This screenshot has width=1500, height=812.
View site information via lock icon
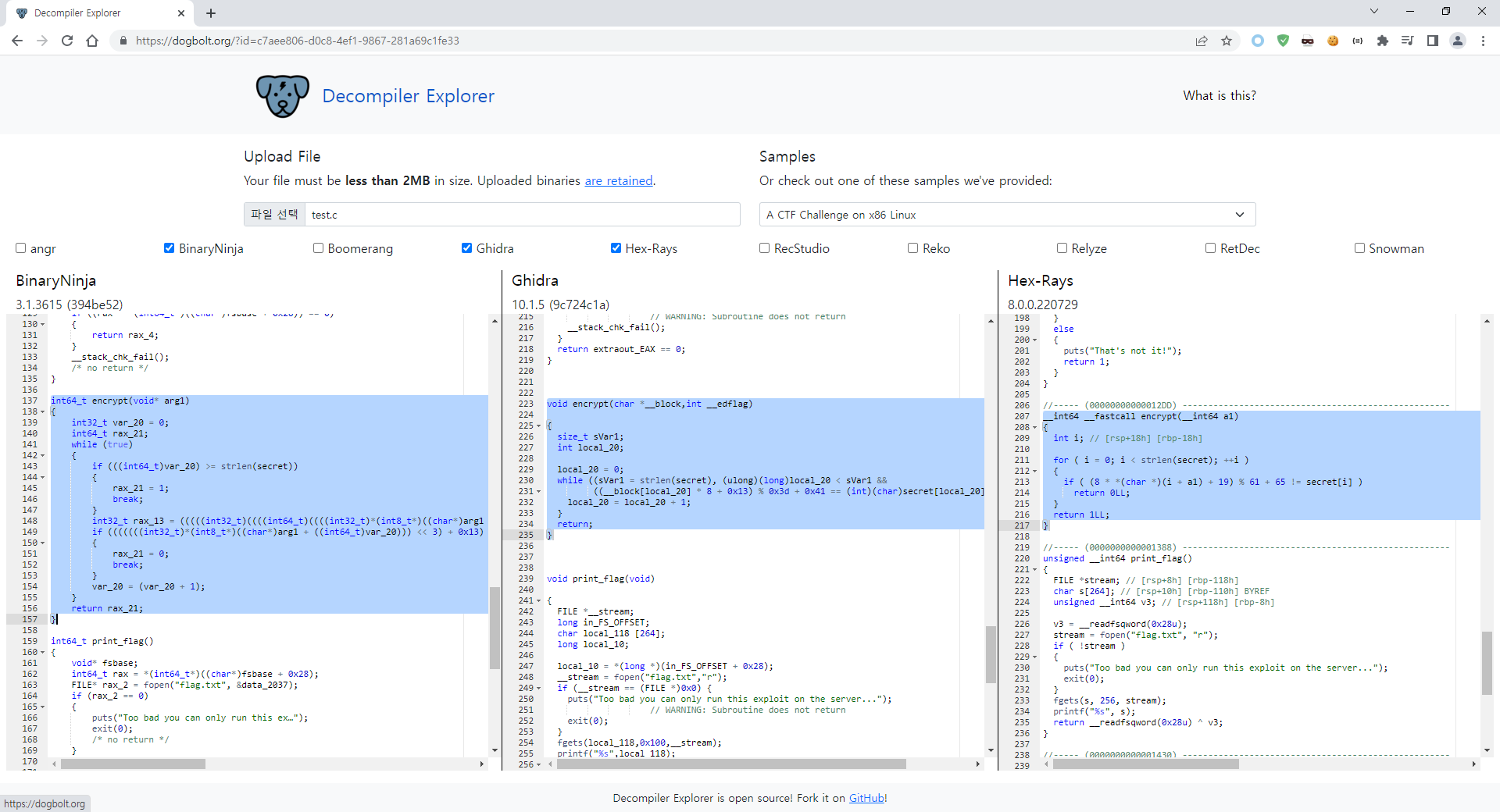[x=123, y=41]
